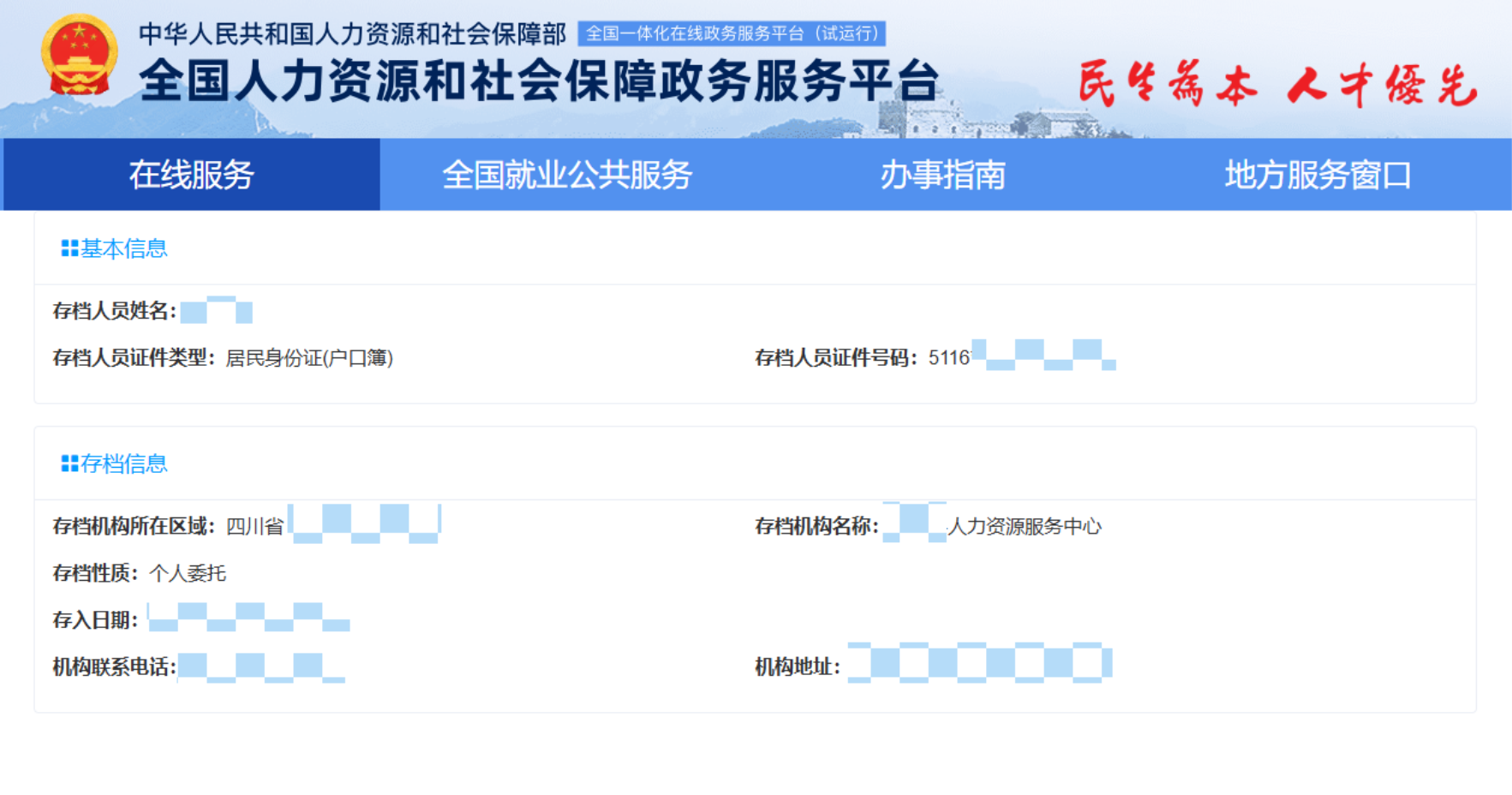This screenshot has height=795, width=1512.
Task: Click the 中华人民共和国人力资源和社会保障部 header text
Action: pos(352,34)
